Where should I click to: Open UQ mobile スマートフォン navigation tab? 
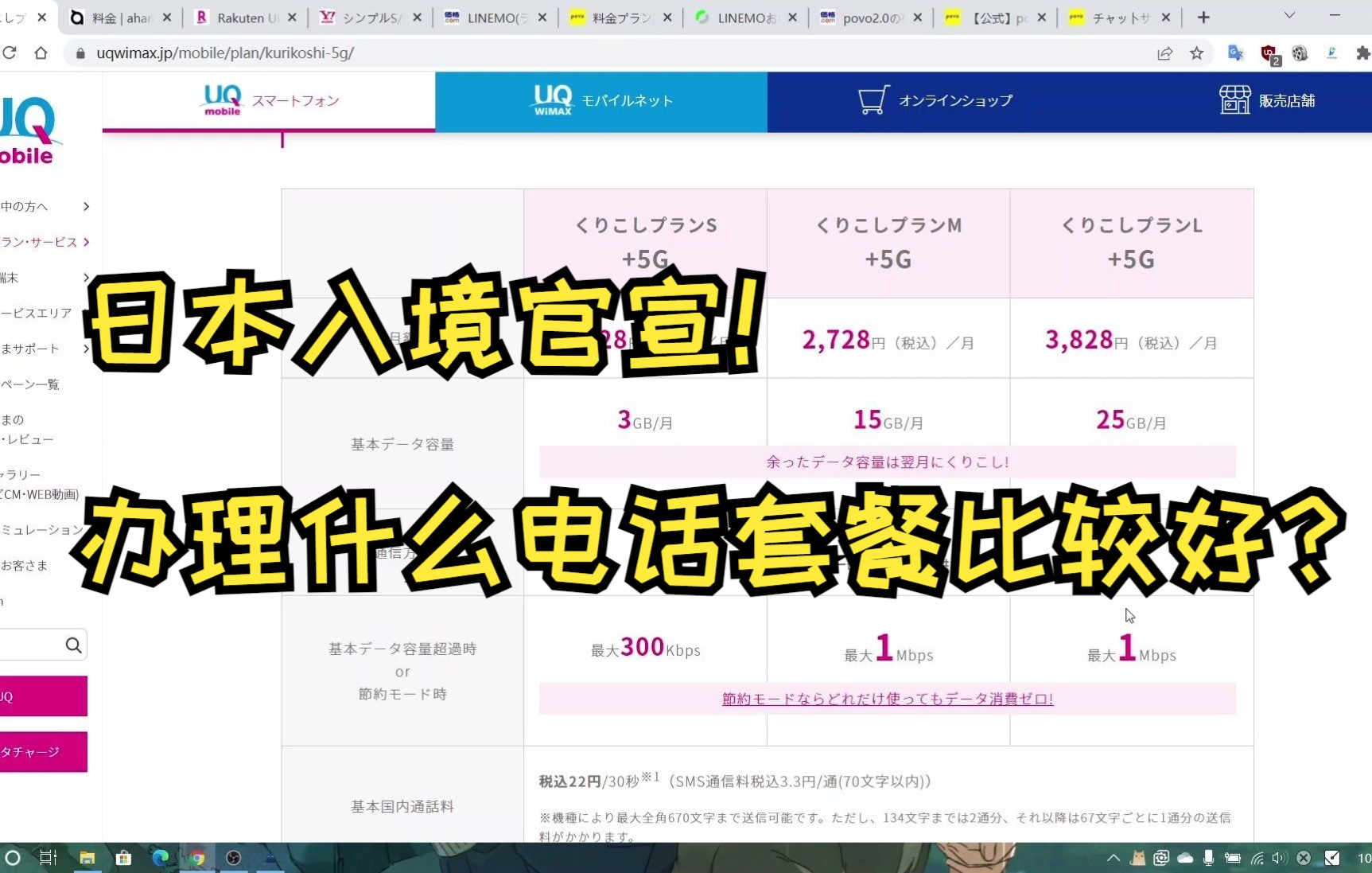[269, 101]
